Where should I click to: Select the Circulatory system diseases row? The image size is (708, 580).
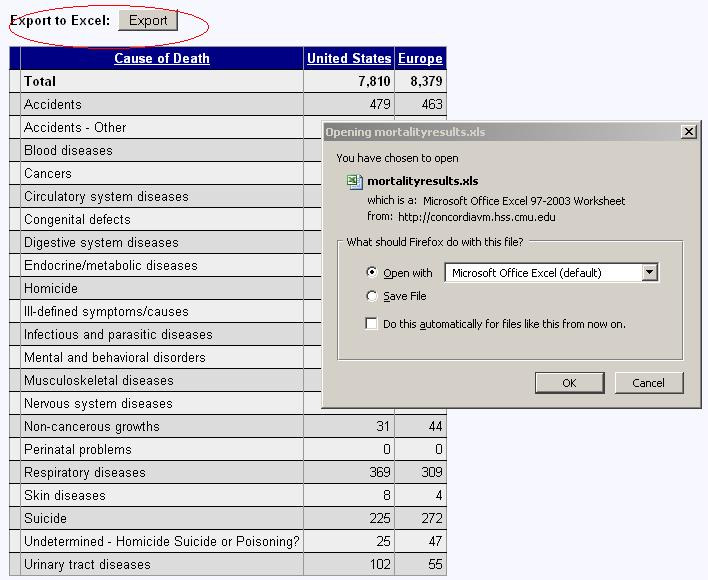(106, 197)
